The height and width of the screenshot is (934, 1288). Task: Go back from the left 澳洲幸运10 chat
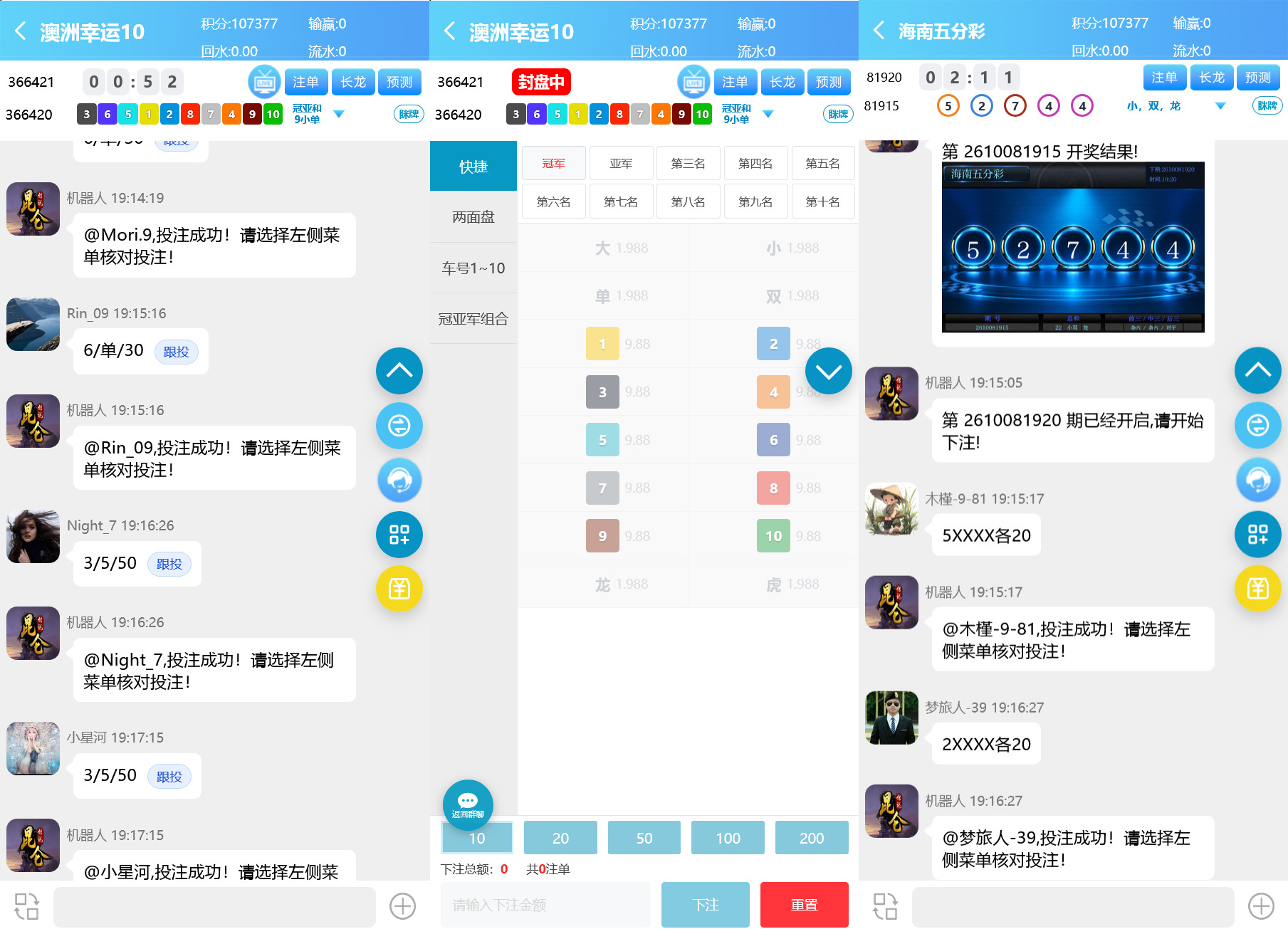[21, 31]
